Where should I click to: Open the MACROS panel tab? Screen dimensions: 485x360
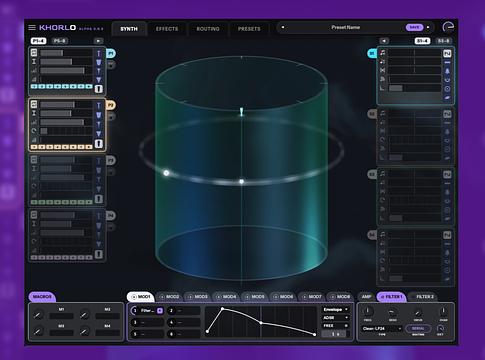pyautogui.click(x=42, y=296)
